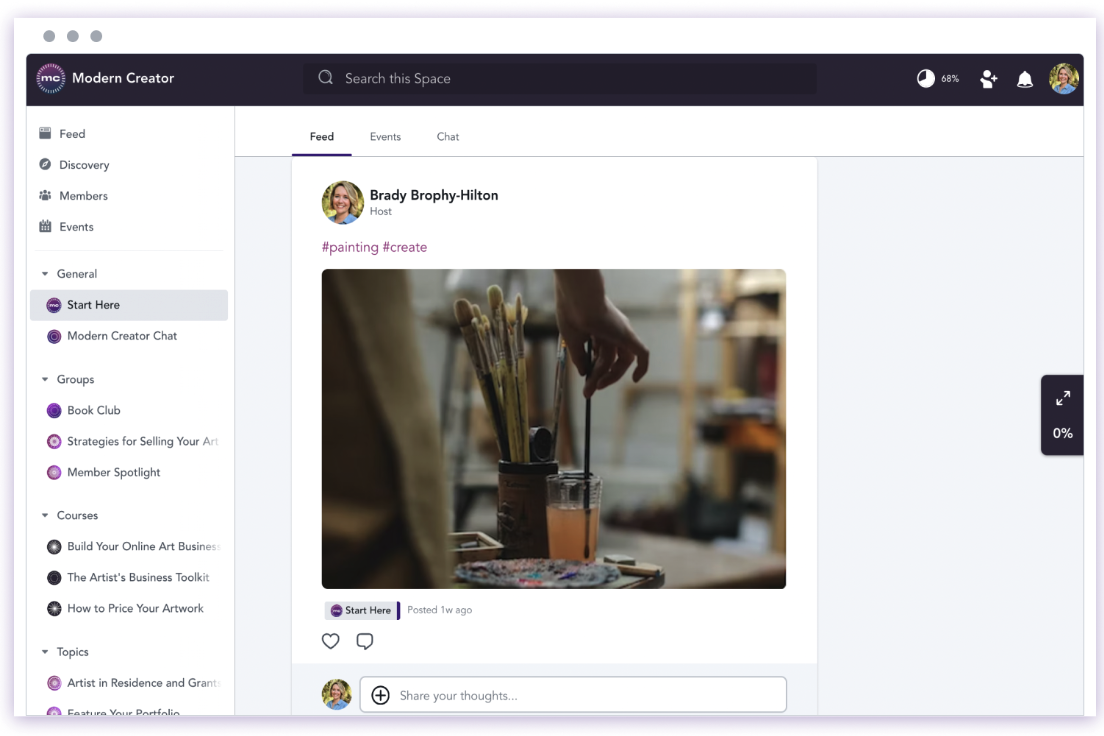Collapse the Topics section
1104x736 pixels.
pyautogui.click(x=45, y=651)
